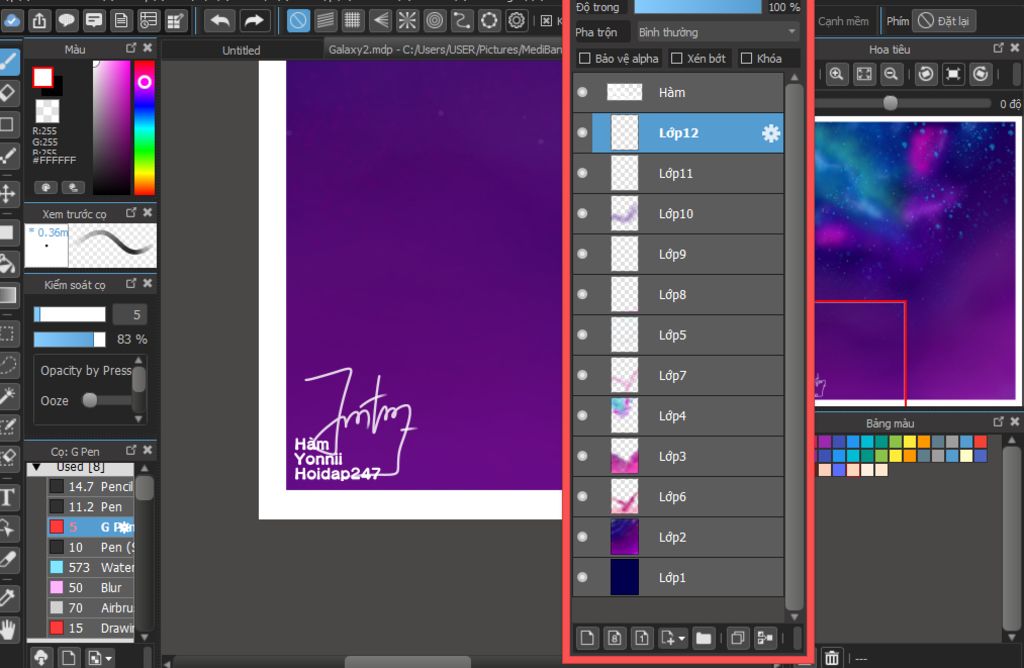
Task: Turn snap off with the crossed-circle icon
Action: click(298, 21)
